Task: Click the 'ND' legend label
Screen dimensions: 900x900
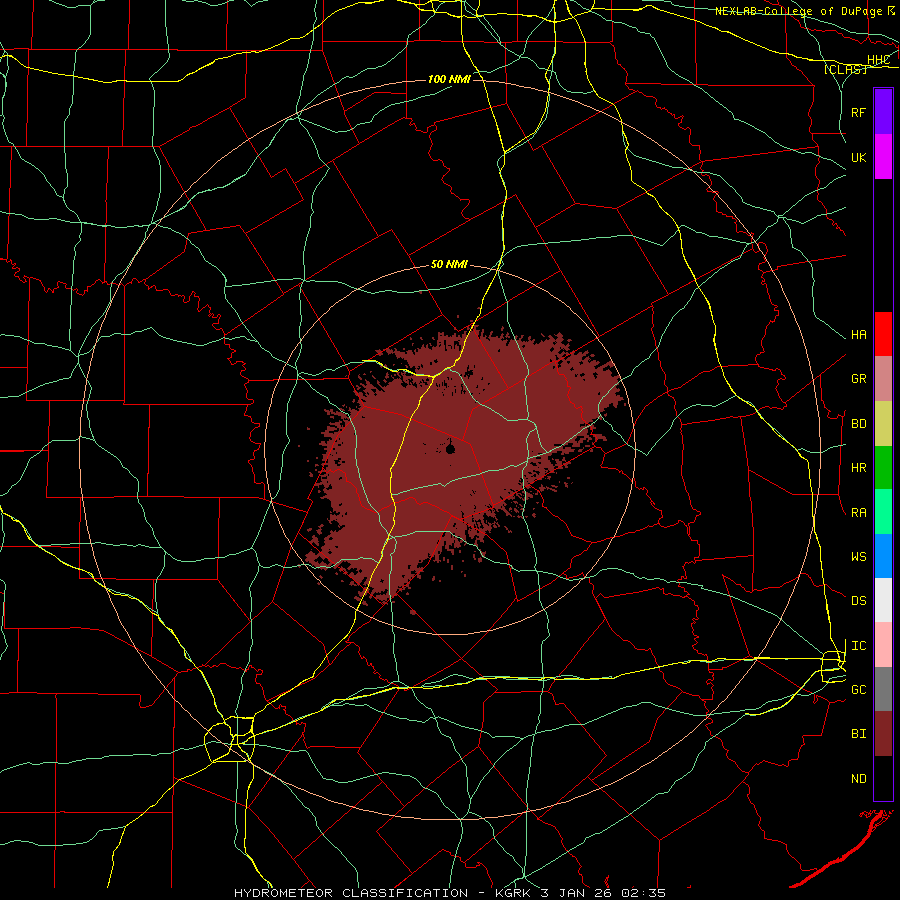Action: coord(859,779)
